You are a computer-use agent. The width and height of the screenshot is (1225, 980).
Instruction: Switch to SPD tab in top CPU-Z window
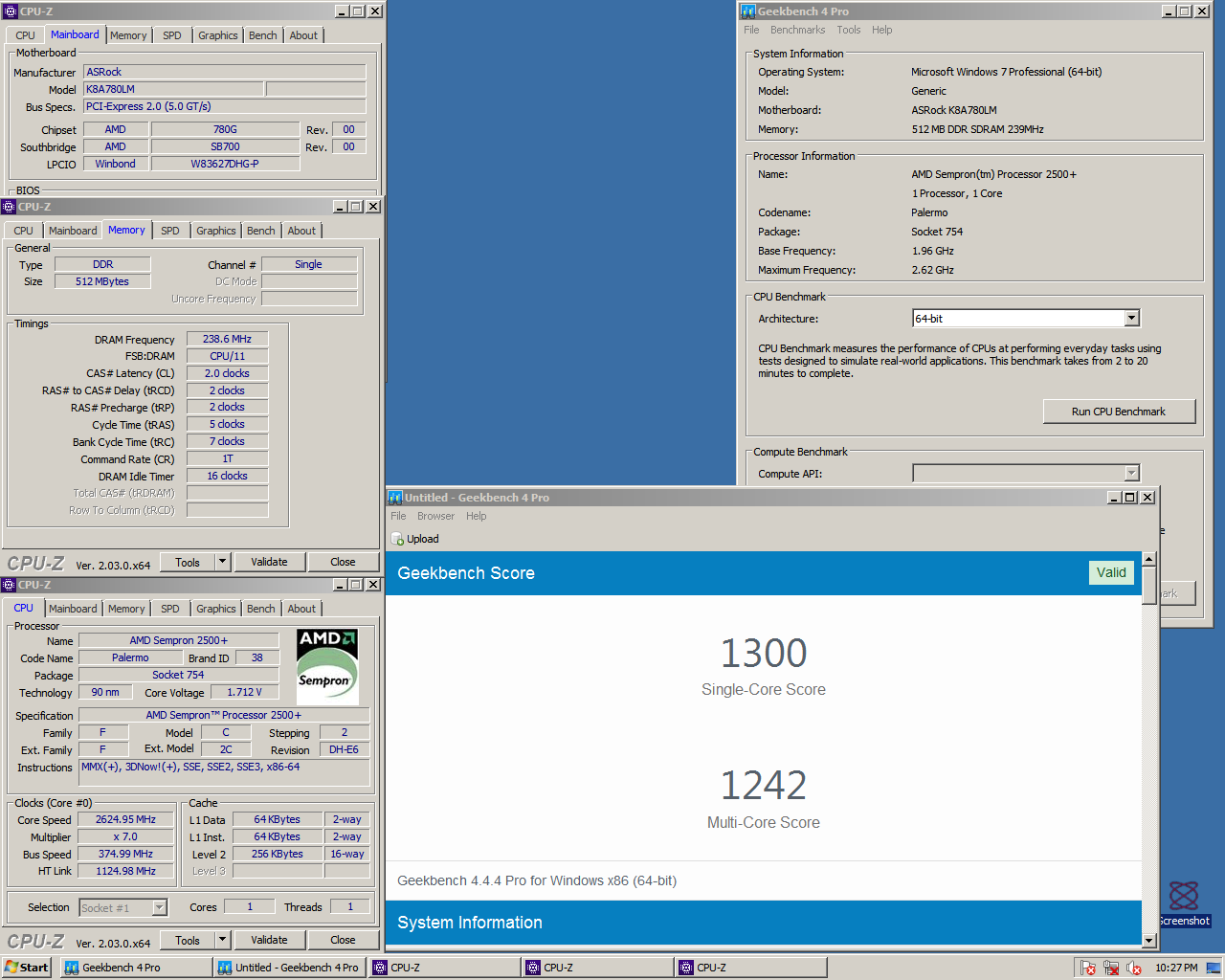tap(172, 35)
